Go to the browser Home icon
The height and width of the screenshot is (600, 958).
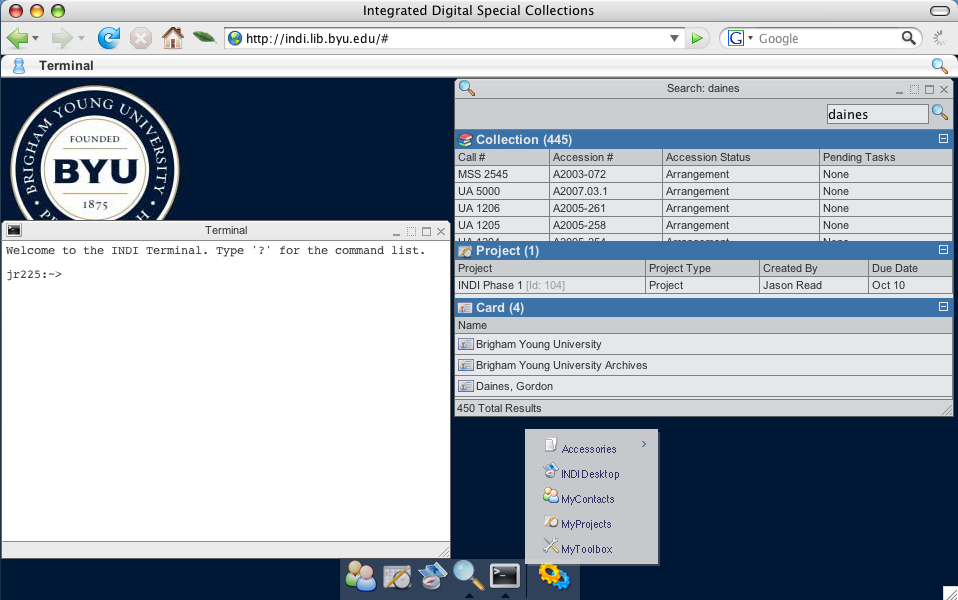173,38
